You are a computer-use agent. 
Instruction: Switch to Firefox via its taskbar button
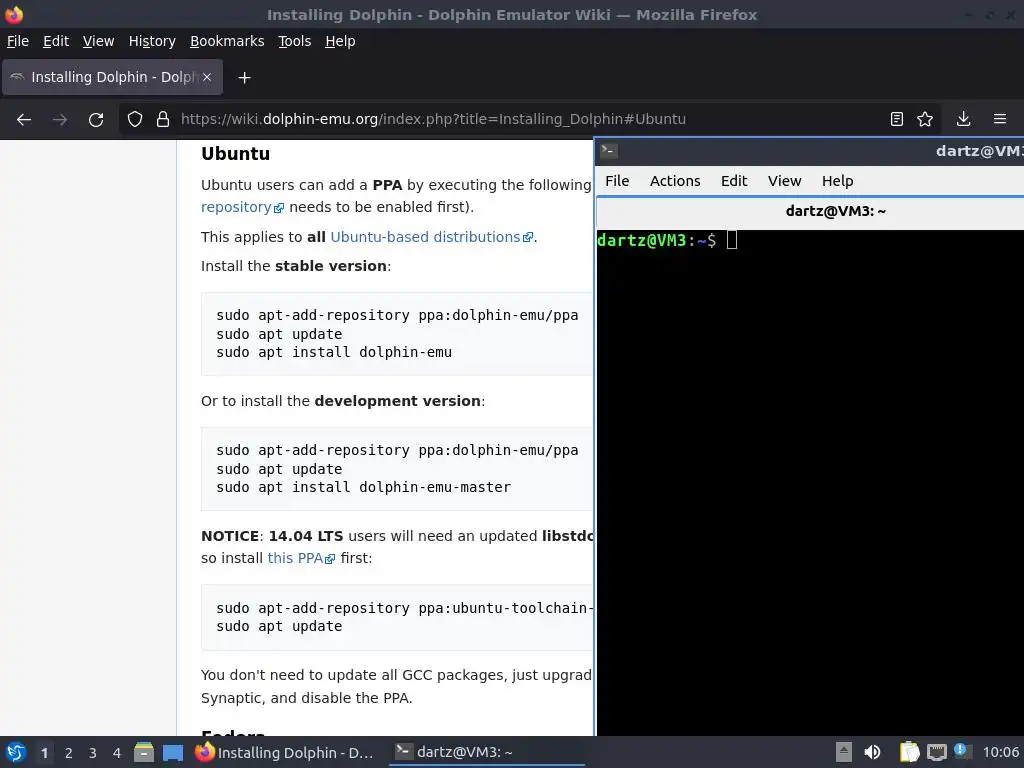click(x=285, y=752)
